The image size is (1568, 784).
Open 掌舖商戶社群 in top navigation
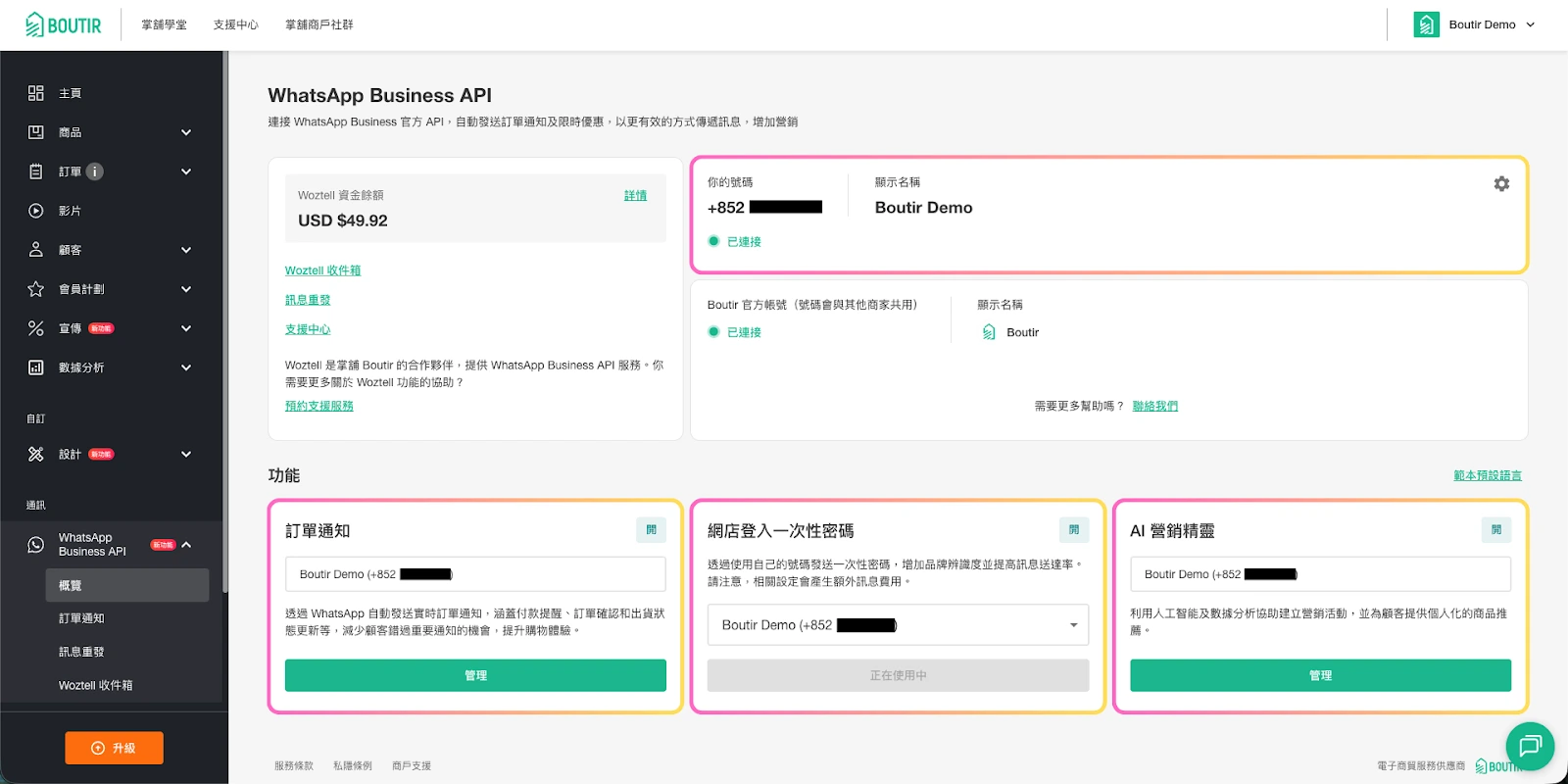319,24
